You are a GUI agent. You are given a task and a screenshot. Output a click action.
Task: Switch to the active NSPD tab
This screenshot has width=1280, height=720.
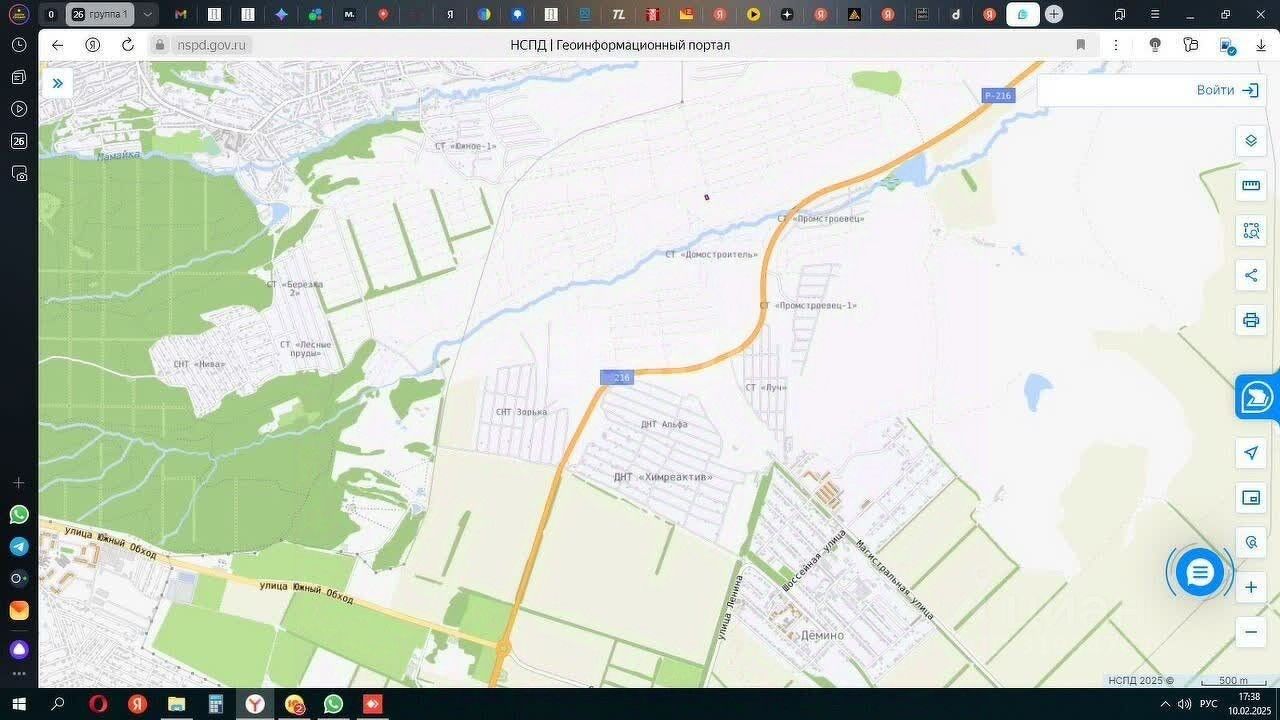[x=1022, y=14]
